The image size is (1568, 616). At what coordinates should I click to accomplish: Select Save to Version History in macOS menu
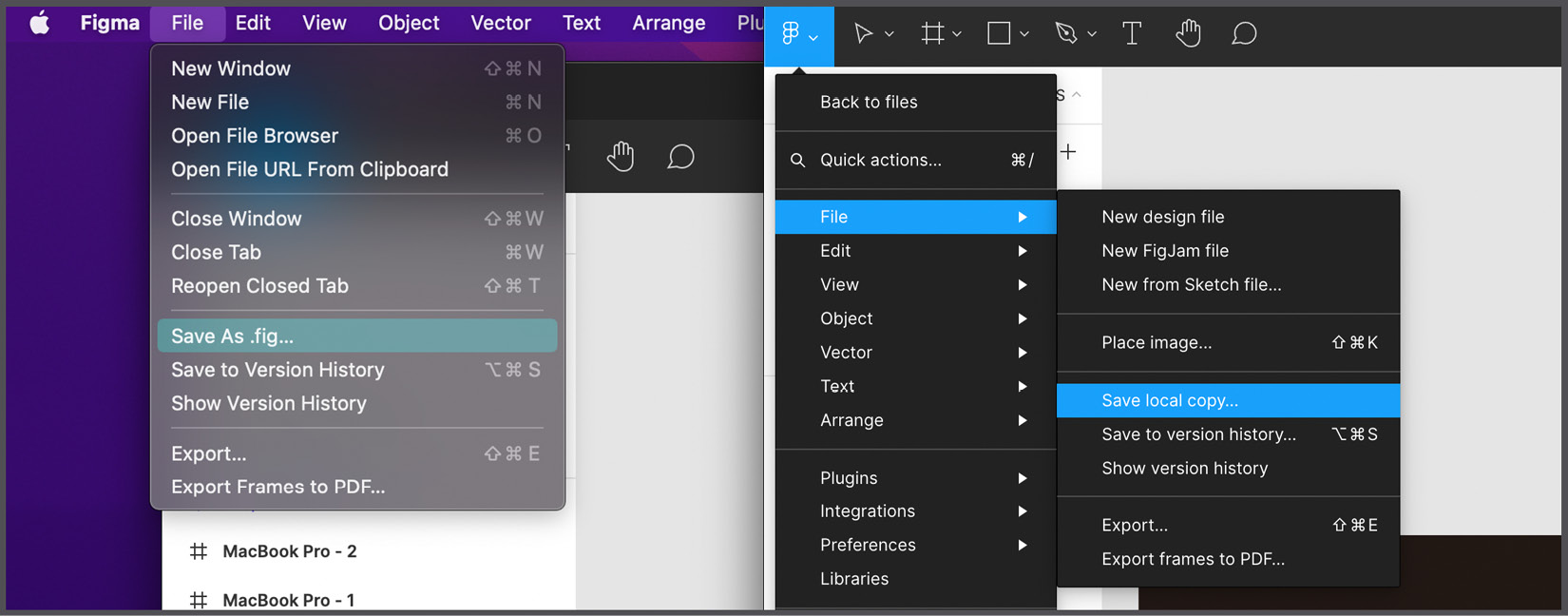[x=357, y=370]
